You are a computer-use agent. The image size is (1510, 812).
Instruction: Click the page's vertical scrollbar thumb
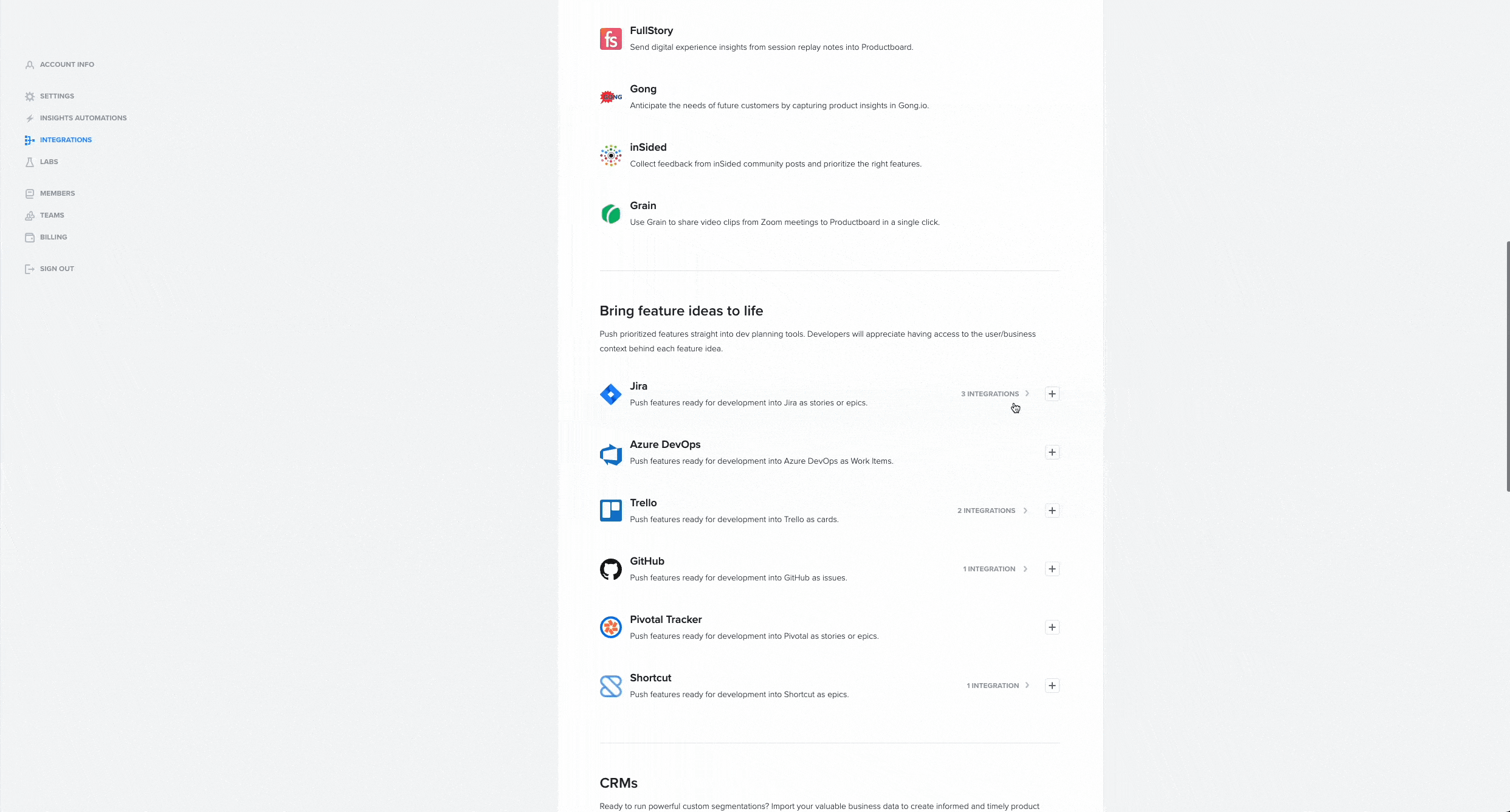[x=1508, y=366]
